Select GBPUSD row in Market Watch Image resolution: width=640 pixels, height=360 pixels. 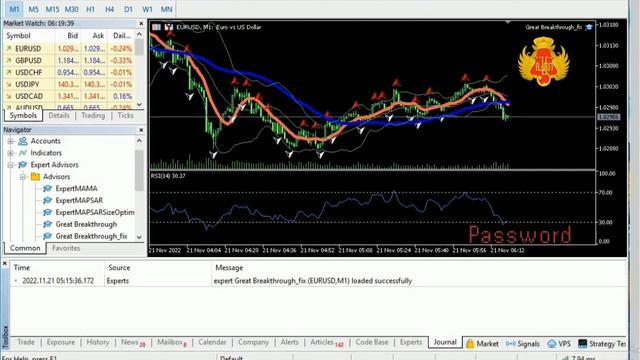tap(68, 60)
